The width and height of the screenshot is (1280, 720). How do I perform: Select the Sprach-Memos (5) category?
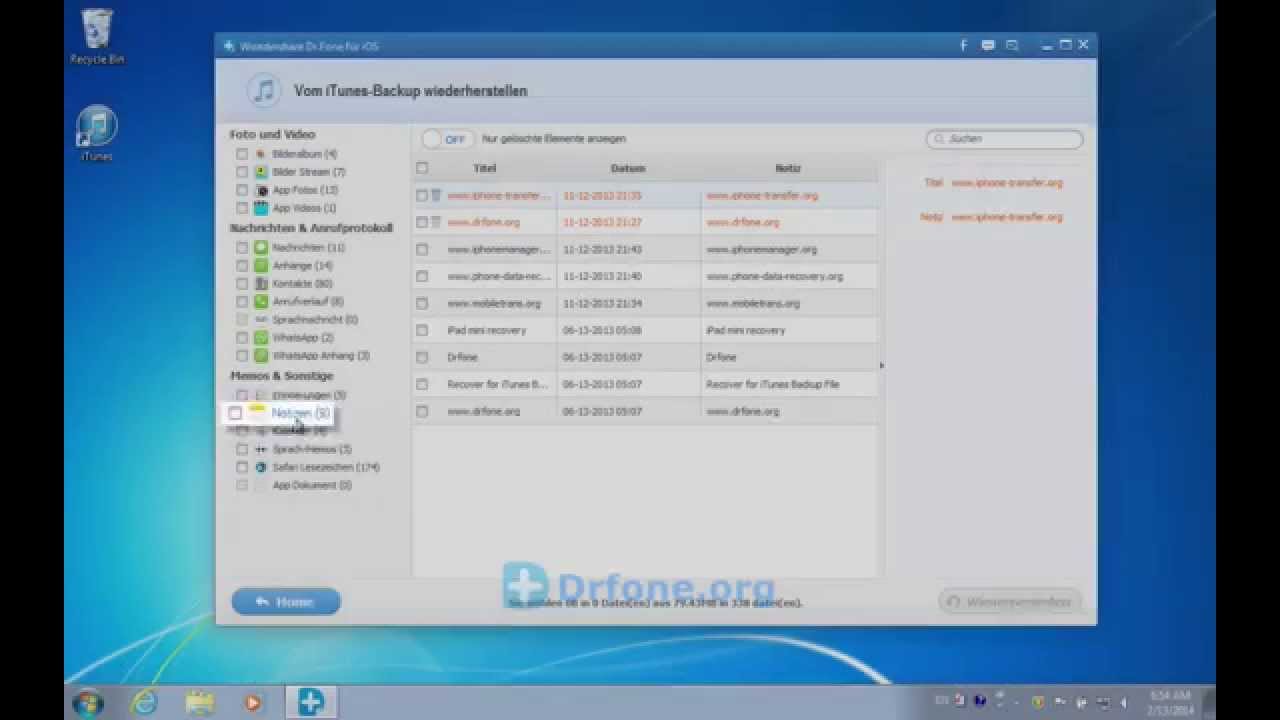click(x=312, y=449)
